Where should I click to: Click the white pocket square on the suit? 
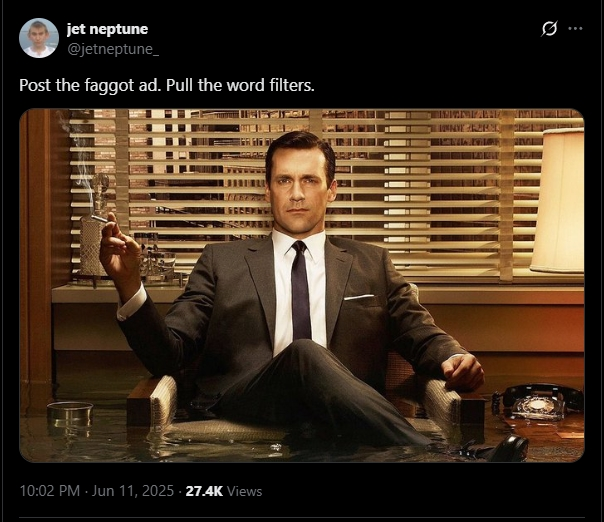pos(359,297)
